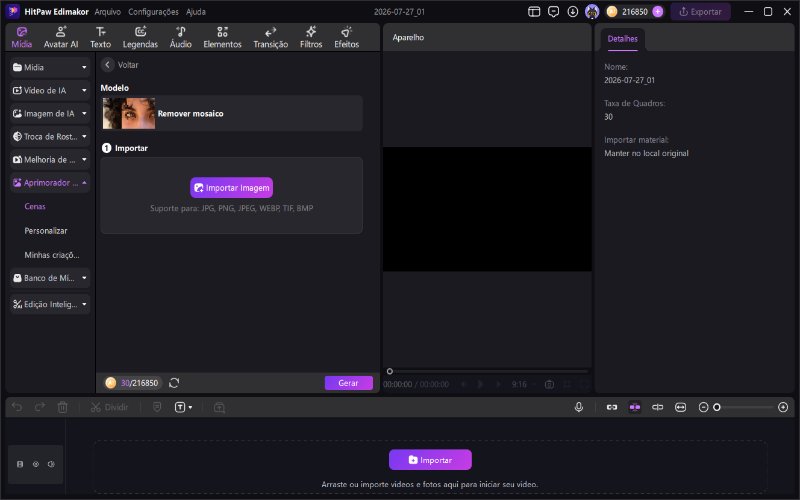This screenshot has height=500, width=800.
Task: Select Personalizar in the sidebar
Action: point(46,231)
